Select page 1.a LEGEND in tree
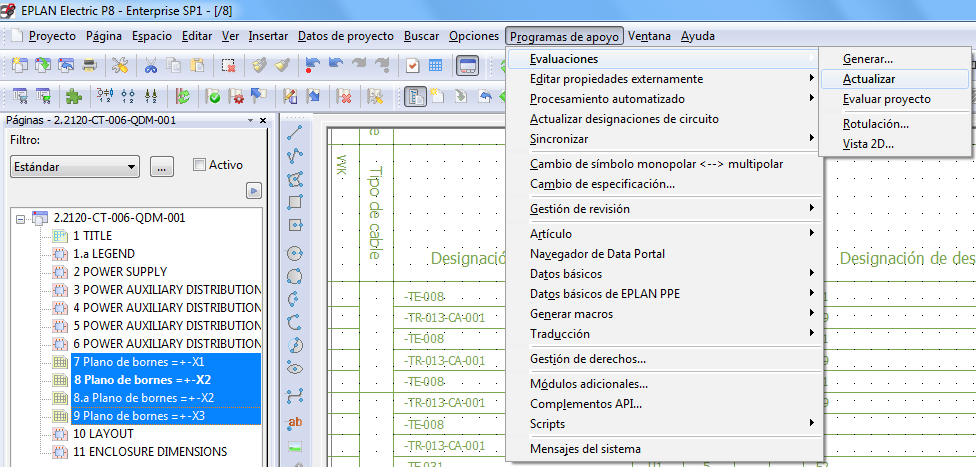 tap(103, 254)
